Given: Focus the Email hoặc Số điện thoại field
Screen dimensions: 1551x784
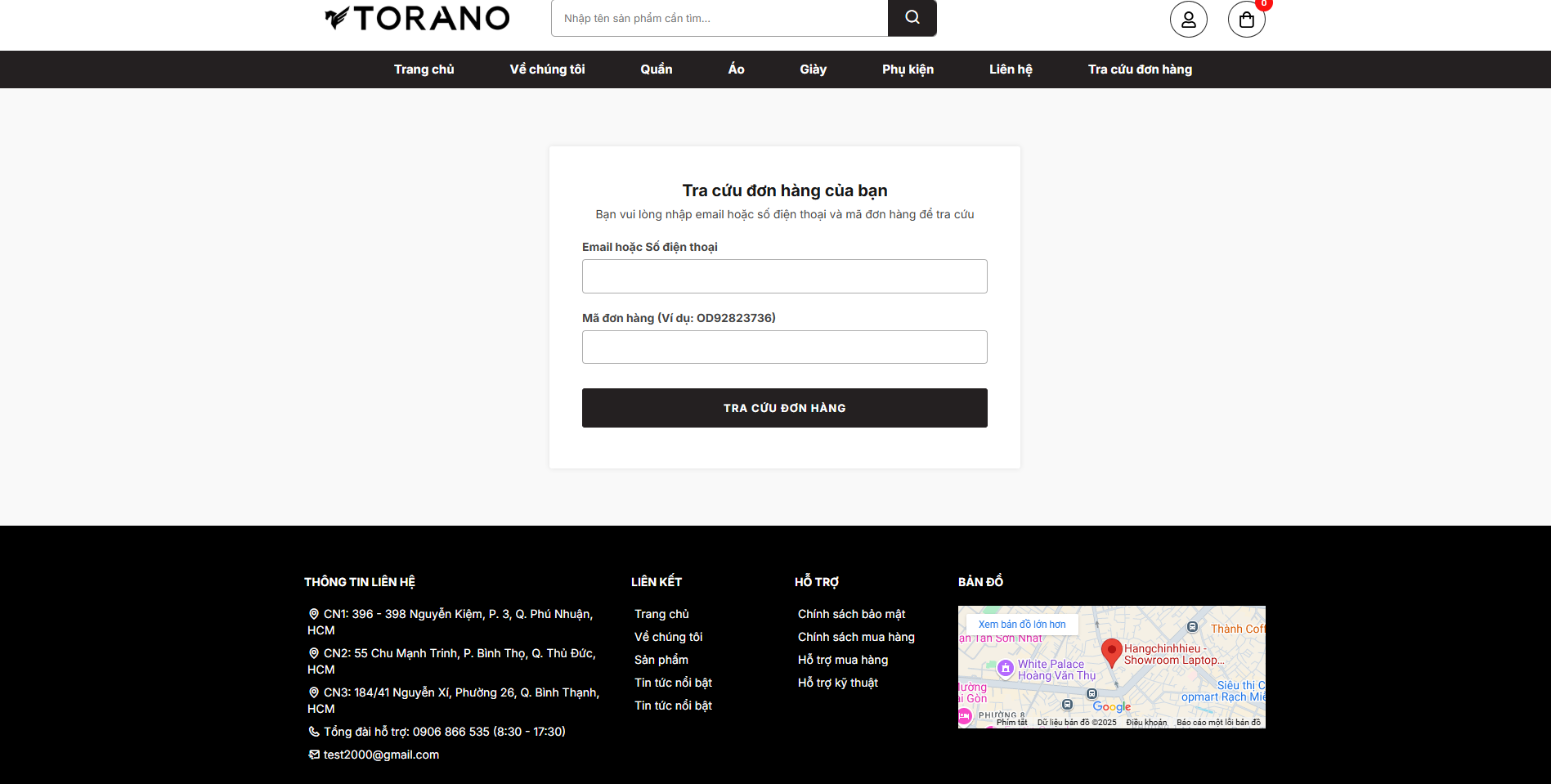Looking at the screenshot, I should pyautogui.click(x=784, y=276).
